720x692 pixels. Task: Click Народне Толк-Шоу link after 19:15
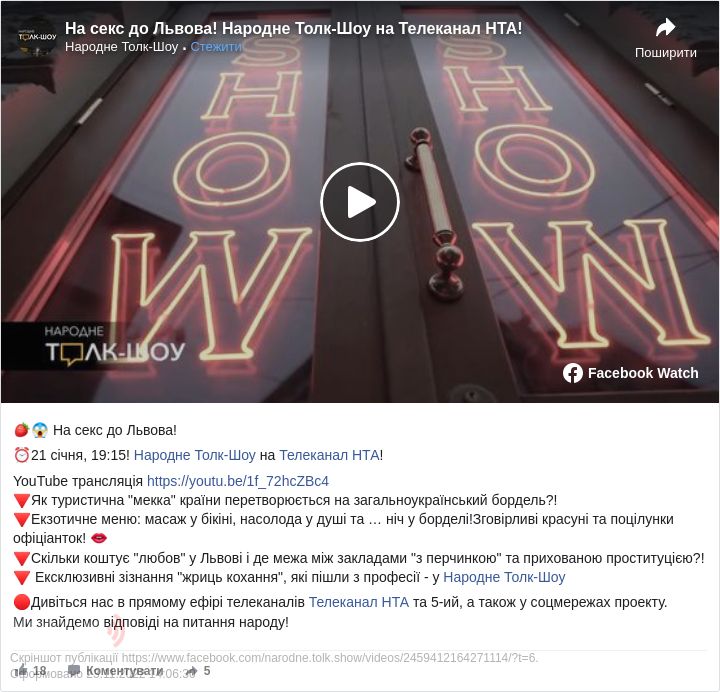[x=194, y=455]
